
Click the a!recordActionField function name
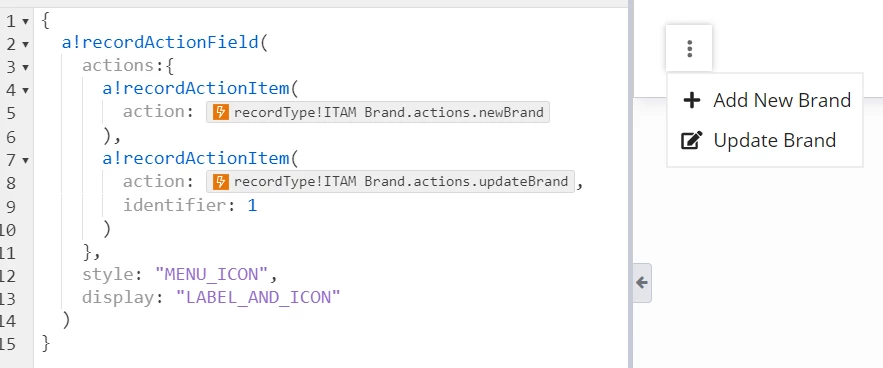pos(160,43)
